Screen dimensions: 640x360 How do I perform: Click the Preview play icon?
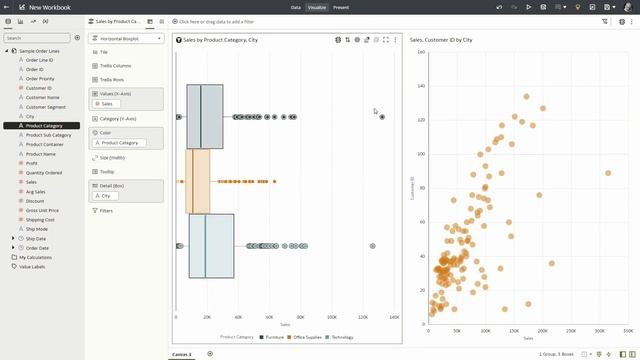coord(529,7)
